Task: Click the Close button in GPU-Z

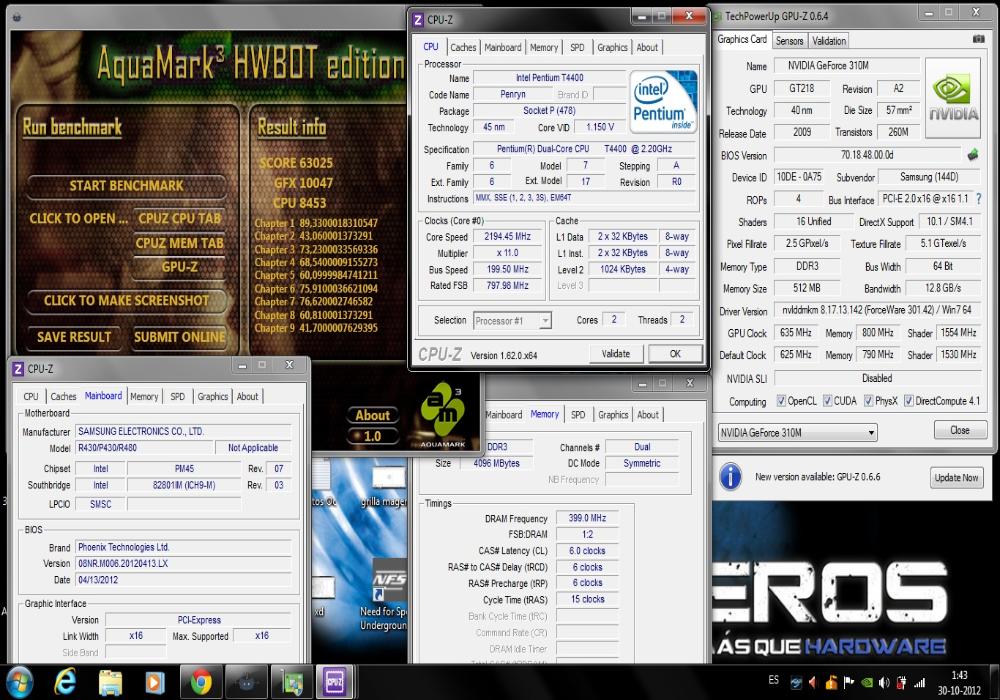Action: pyautogui.click(x=960, y=430)
